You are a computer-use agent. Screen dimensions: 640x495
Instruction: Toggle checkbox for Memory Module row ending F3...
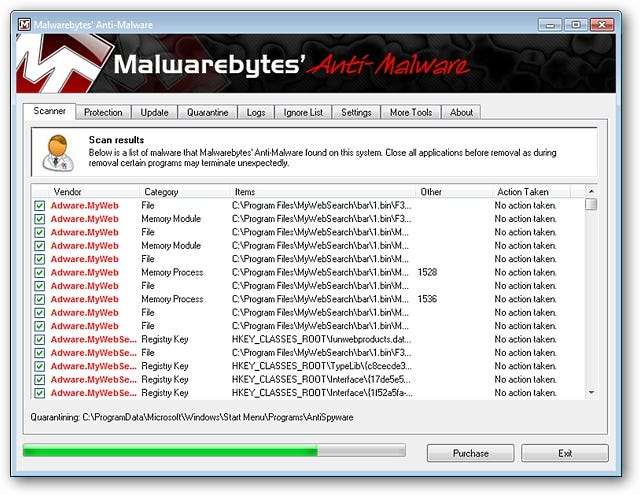40,219
